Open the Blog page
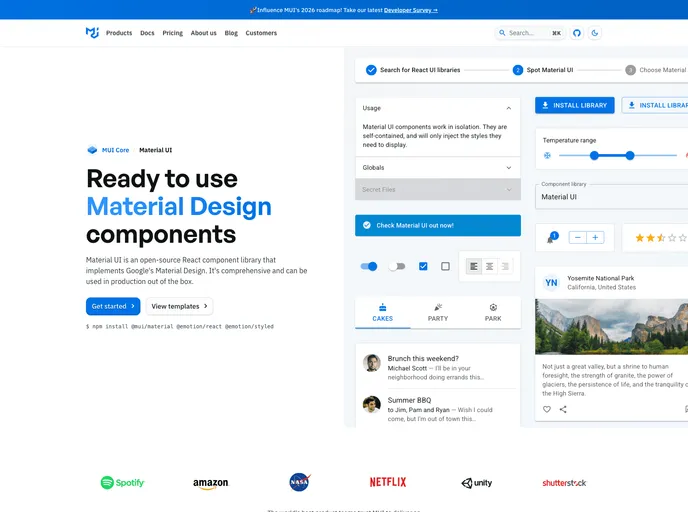688x512 pixels. click(231, 33)
